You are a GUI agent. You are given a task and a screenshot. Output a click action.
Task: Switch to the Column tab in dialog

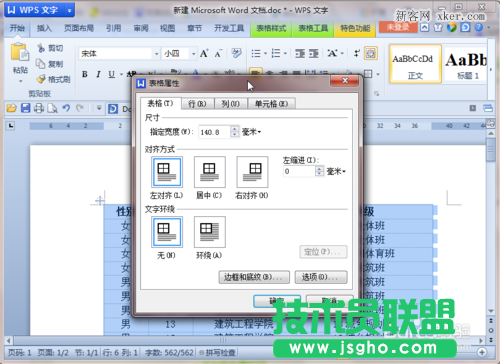point(230,104)
